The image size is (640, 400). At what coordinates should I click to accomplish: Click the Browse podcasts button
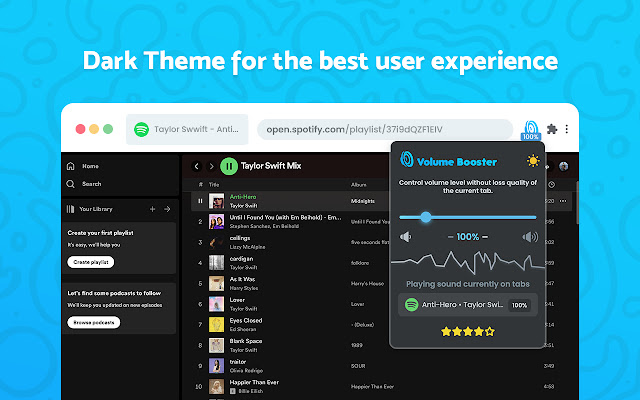[x=93, y=322]
